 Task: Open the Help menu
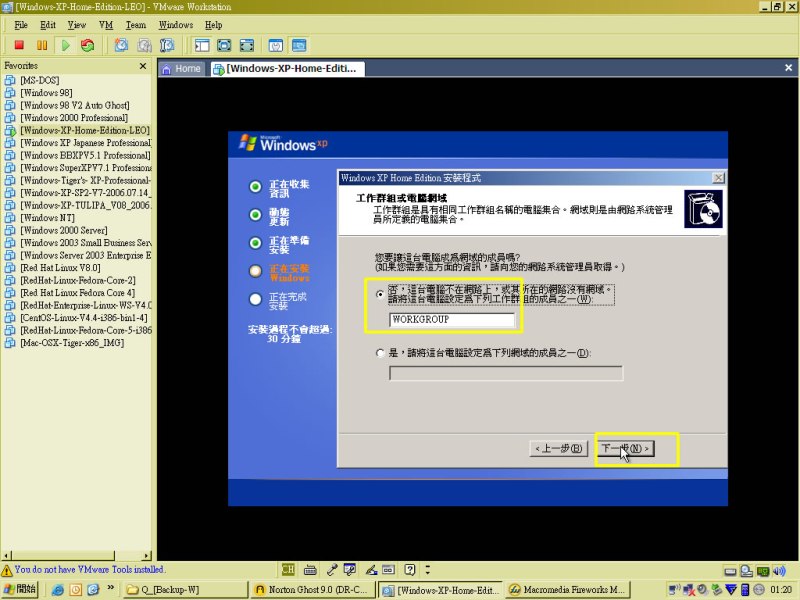tap(213, 25)
